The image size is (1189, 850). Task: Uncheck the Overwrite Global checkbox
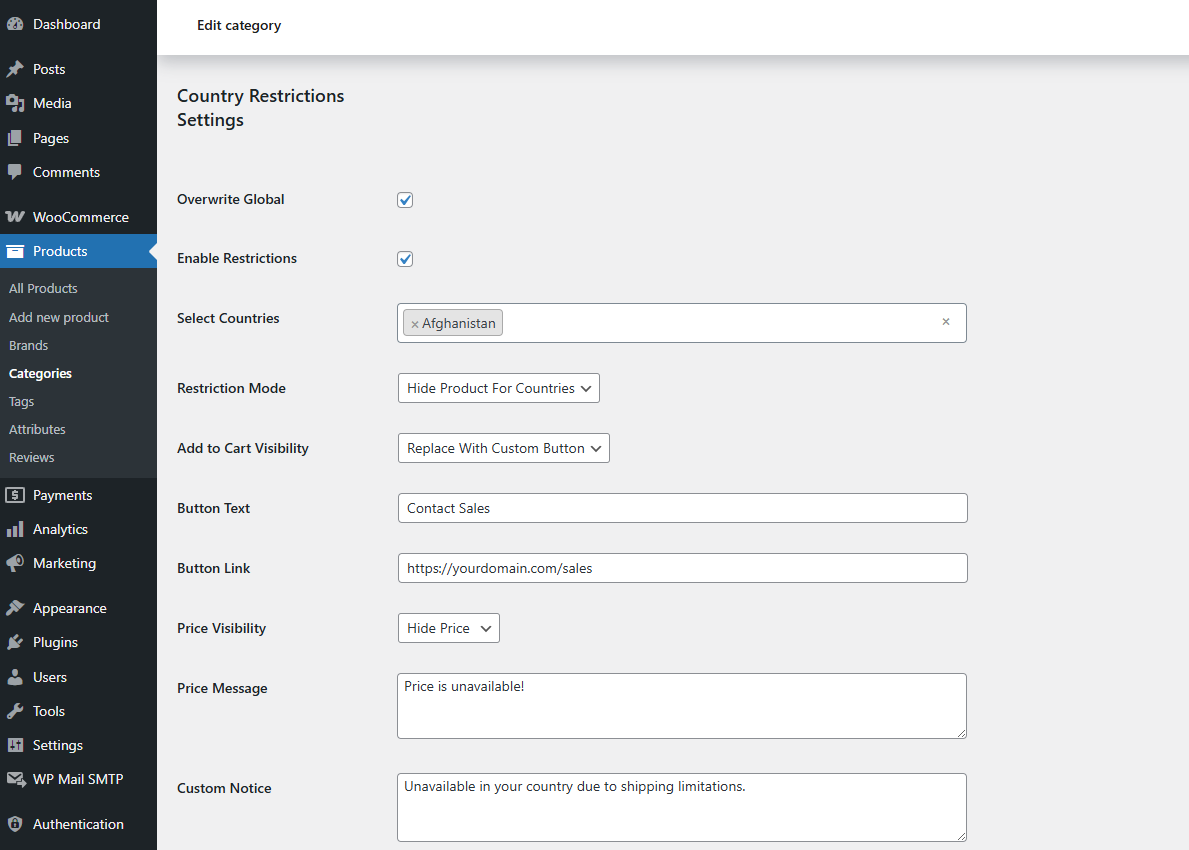click(405, 200)
